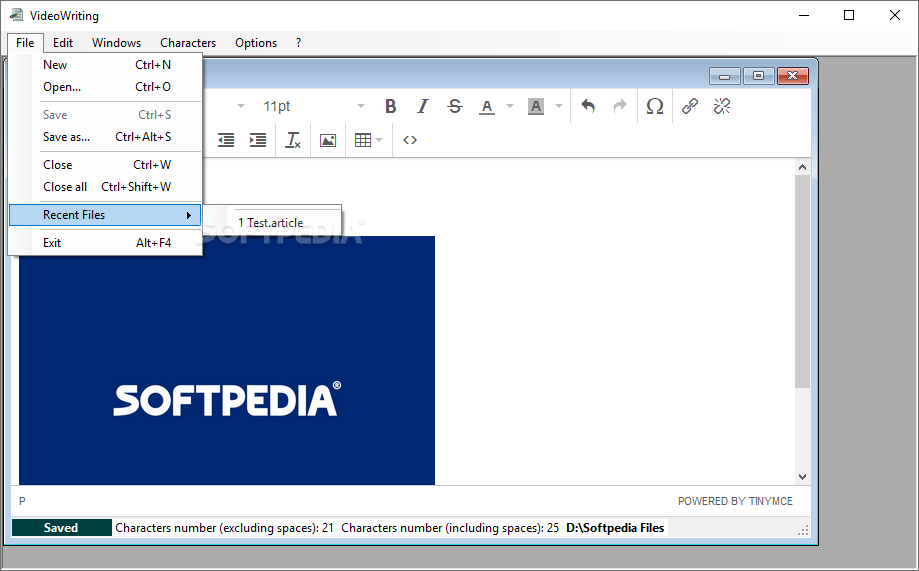
Task: Click the POWERED BY TINYMCE link
Action: [735, 501]
